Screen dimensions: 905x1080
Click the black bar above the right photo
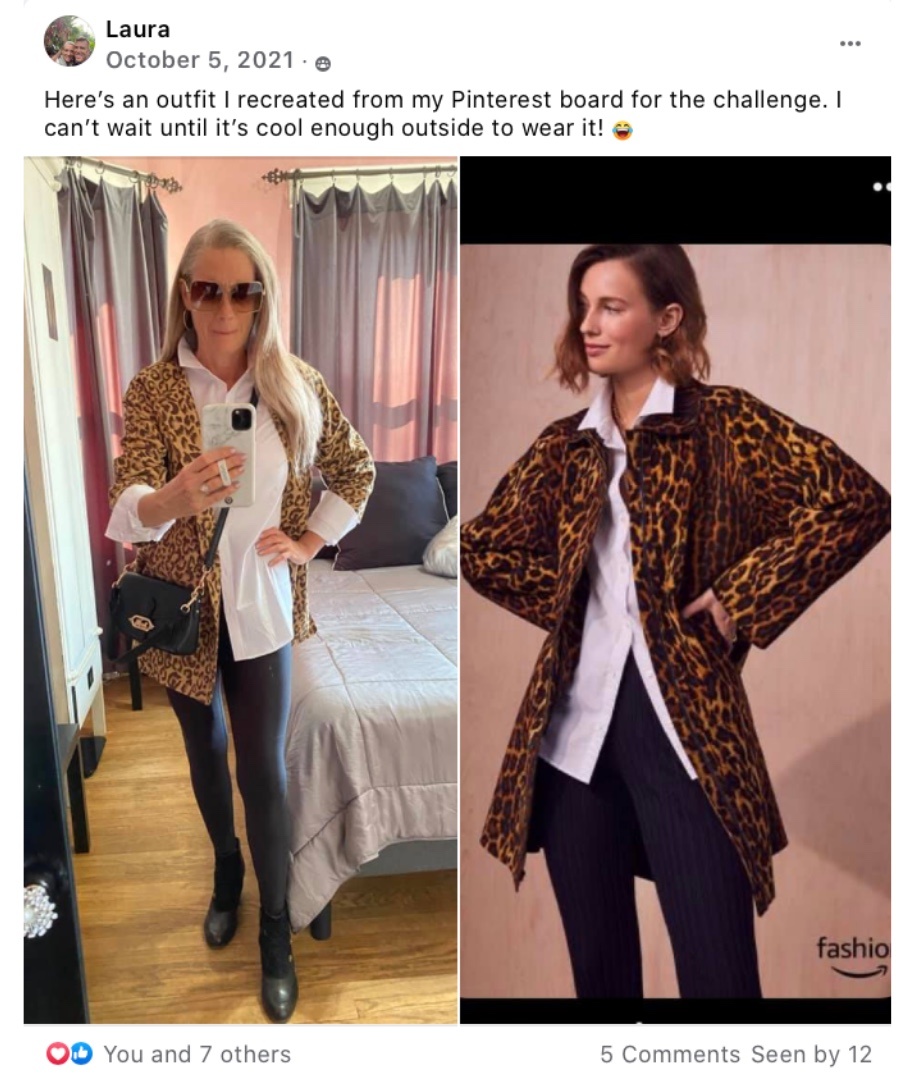point(676,200)
